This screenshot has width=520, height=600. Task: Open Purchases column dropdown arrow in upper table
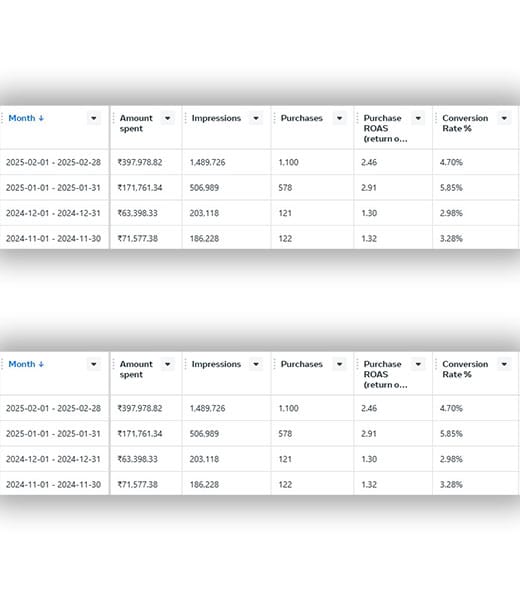click(339, 118)
